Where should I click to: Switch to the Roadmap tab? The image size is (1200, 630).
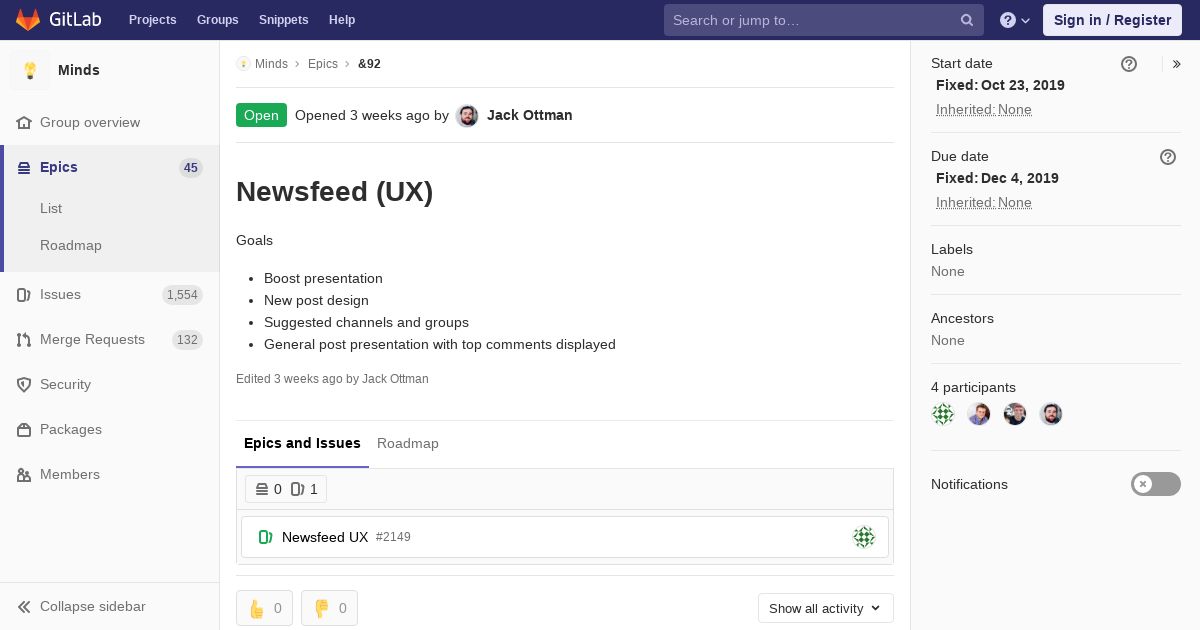tap(408, 443)
